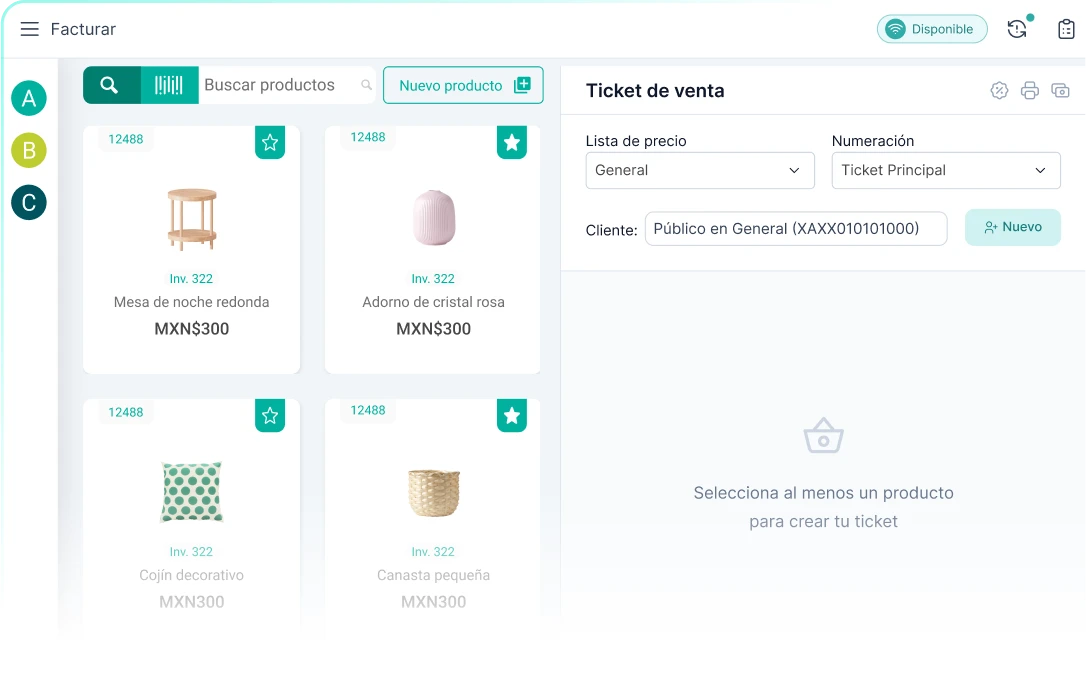
Task: Switch to the B circle in sidebar
Action: [x=29, y=150]
